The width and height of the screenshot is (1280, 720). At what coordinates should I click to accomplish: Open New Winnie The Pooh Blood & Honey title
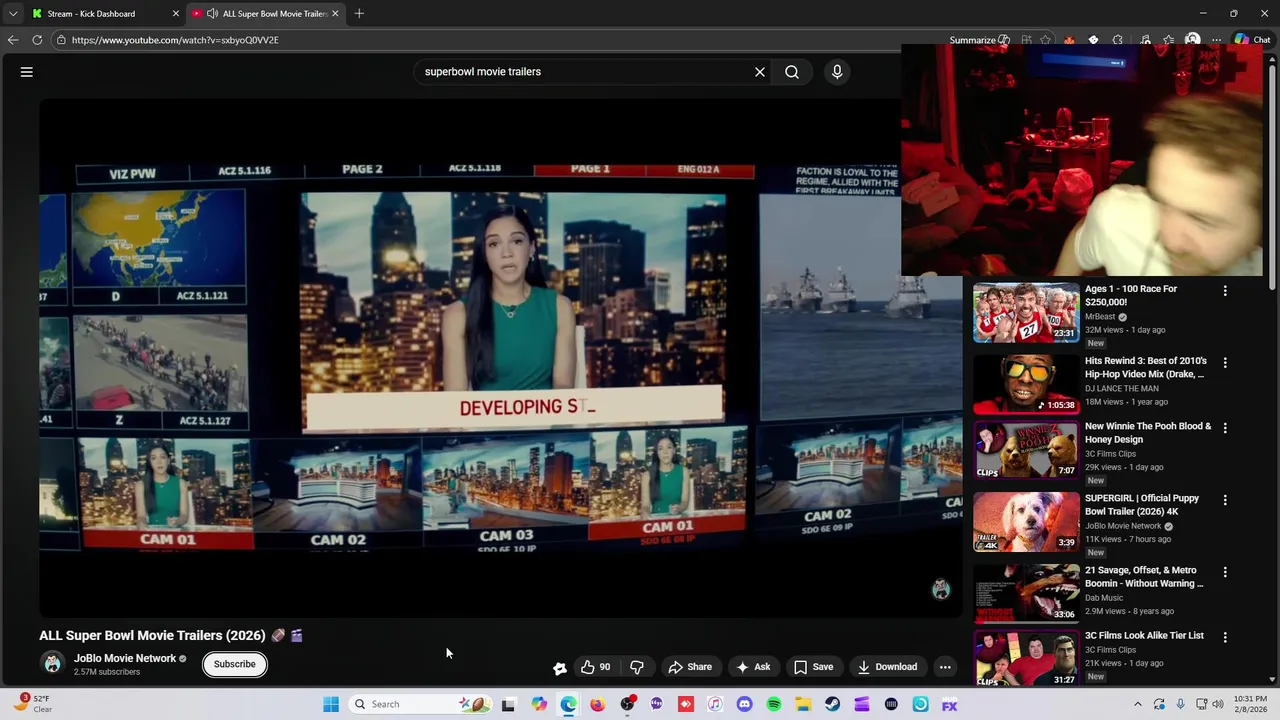tap(1148, 433)
